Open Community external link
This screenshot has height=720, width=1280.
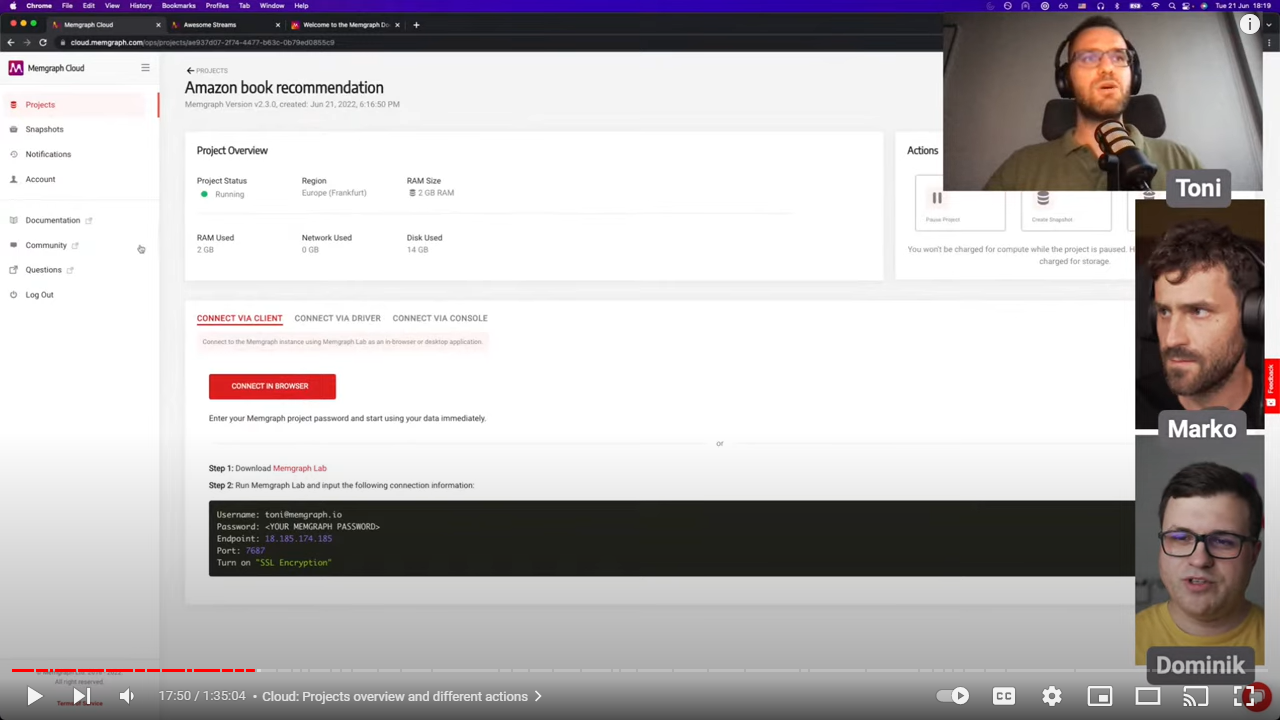pyautogui.click(x=51, y=245)
